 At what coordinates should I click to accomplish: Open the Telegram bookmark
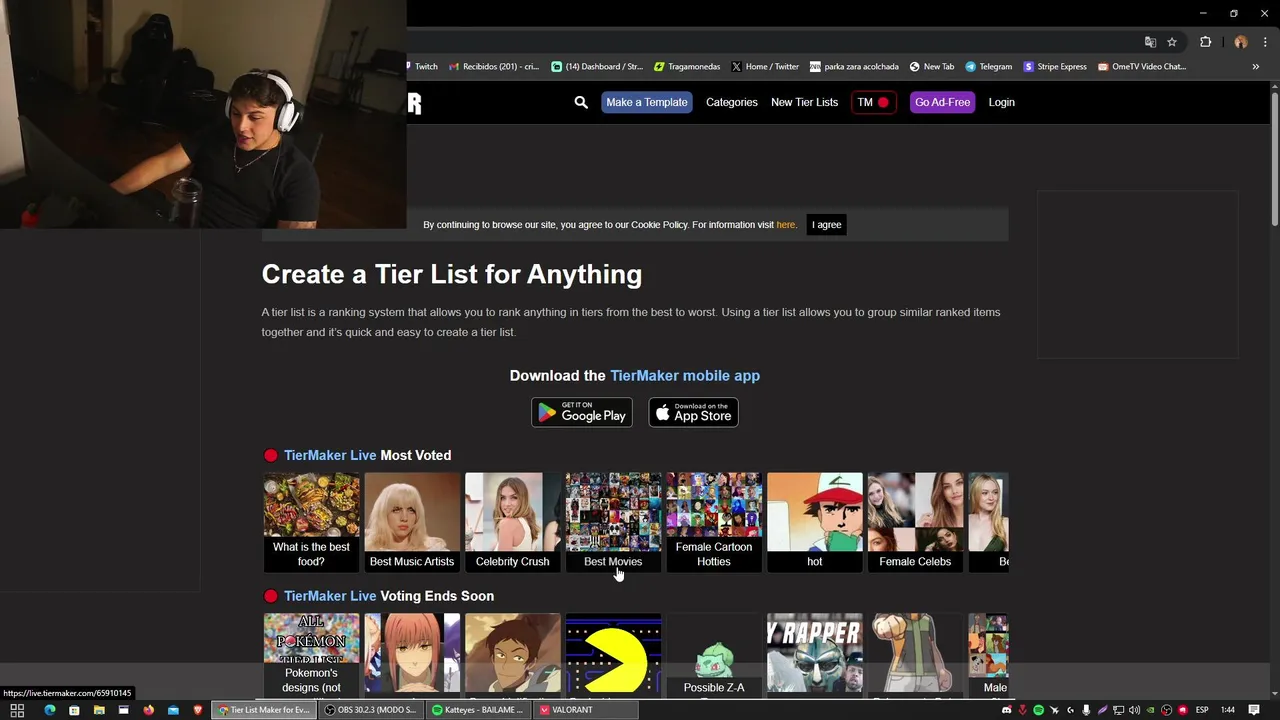click(x=988, y=67)
